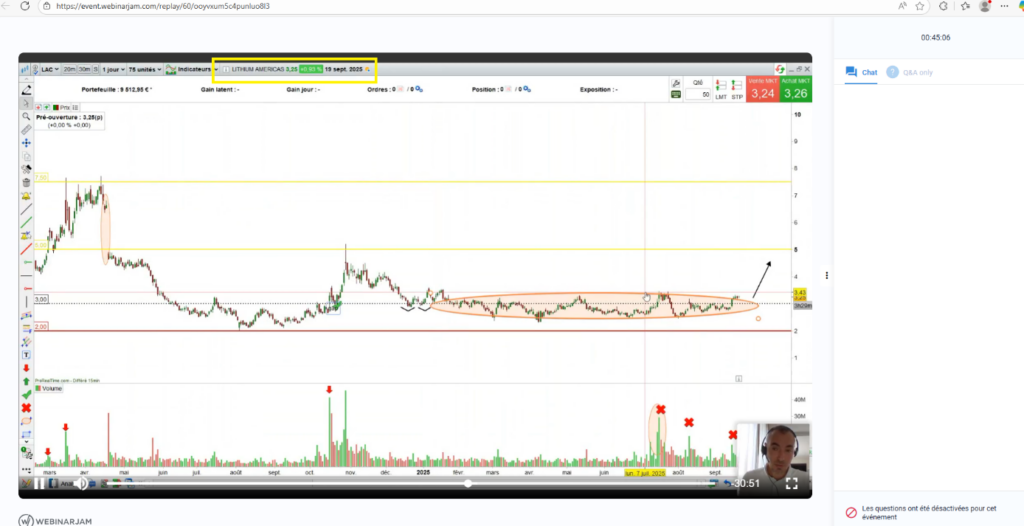The width and height of the screenshot is (1024, 526).
Task: Choose the orange ellipse drawing tool
Action: click(x=26, y=421)
